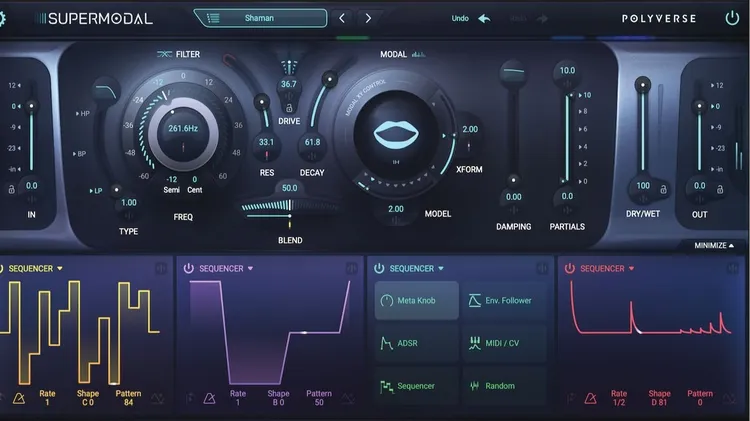This screenshot has width=750, height=421.
Task: Click metronome sync icon in purple sequencer
Action: pos(210,398)
